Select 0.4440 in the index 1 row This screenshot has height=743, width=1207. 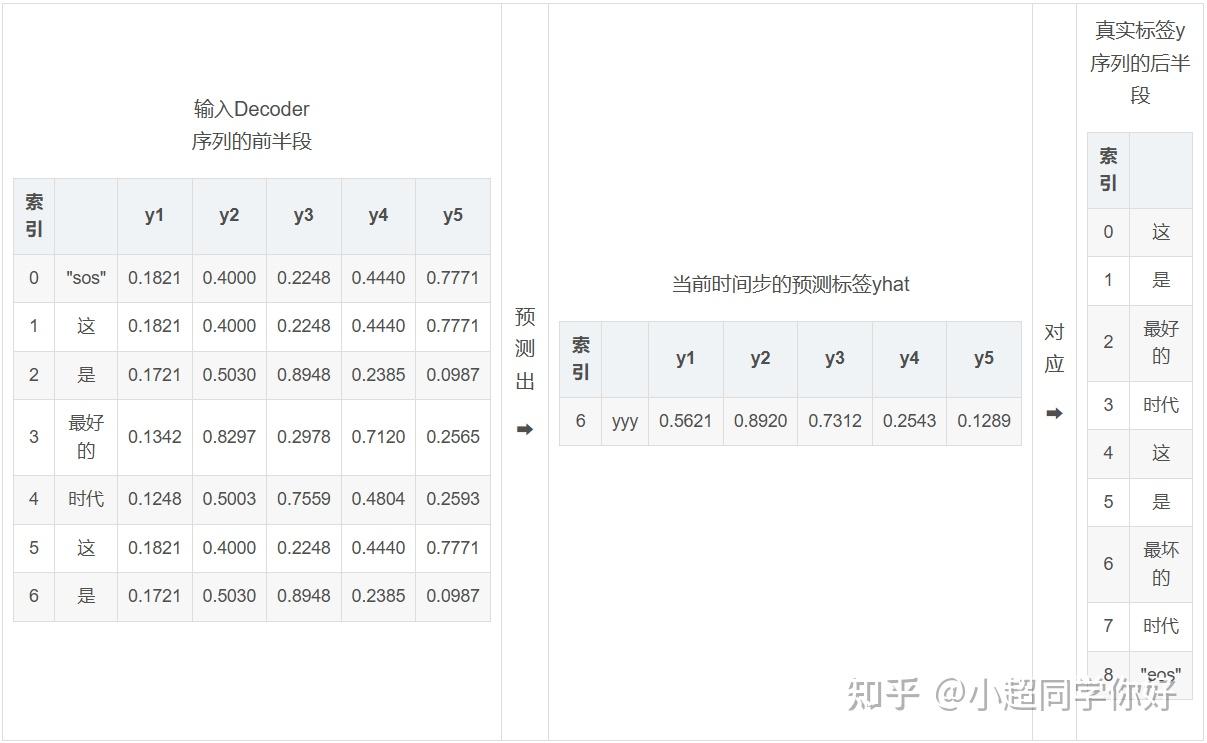[x=378, y=326]
